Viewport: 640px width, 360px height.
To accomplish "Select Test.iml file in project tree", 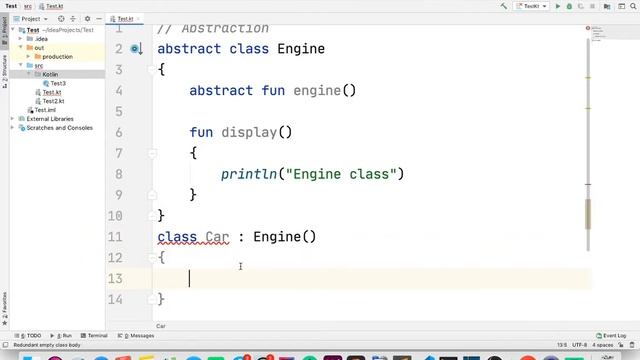I will coord(42,110).
